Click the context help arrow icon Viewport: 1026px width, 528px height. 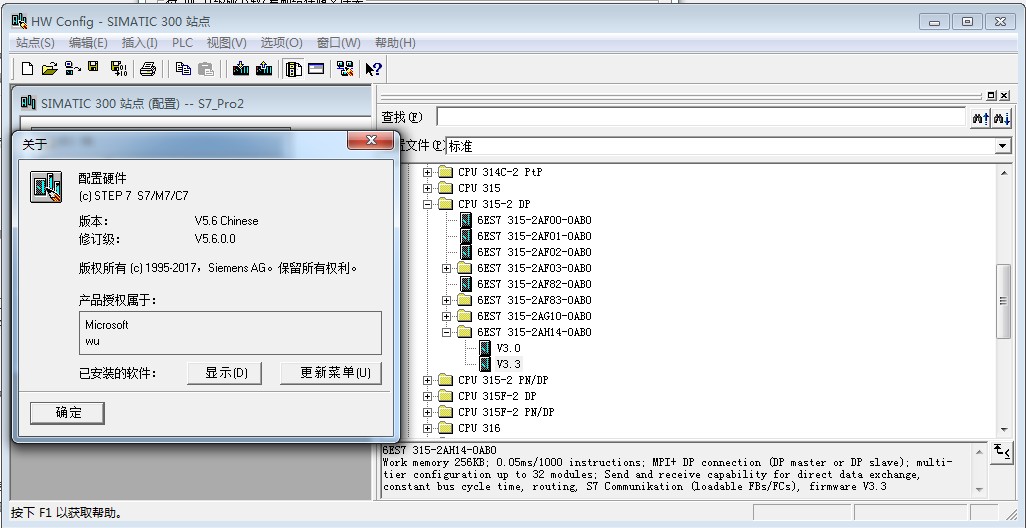[x=373, y=69]
